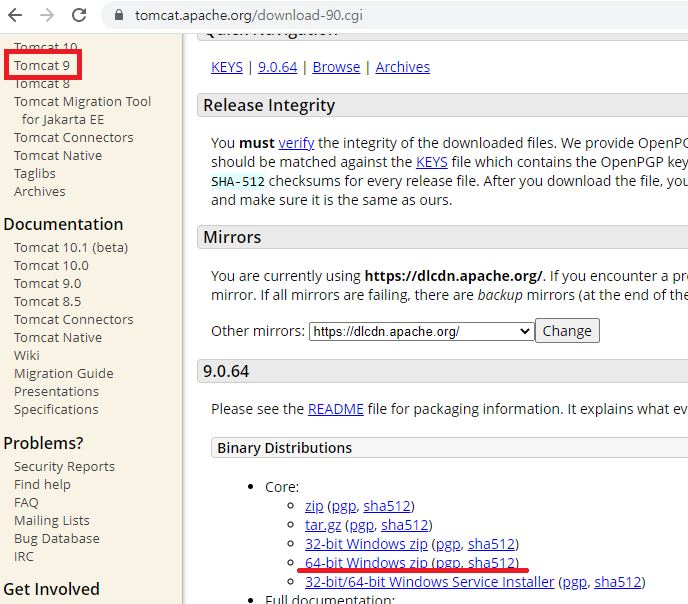Click the Binary Distributions heading
This screenshot has width=688, height=604.
(284, 448)
